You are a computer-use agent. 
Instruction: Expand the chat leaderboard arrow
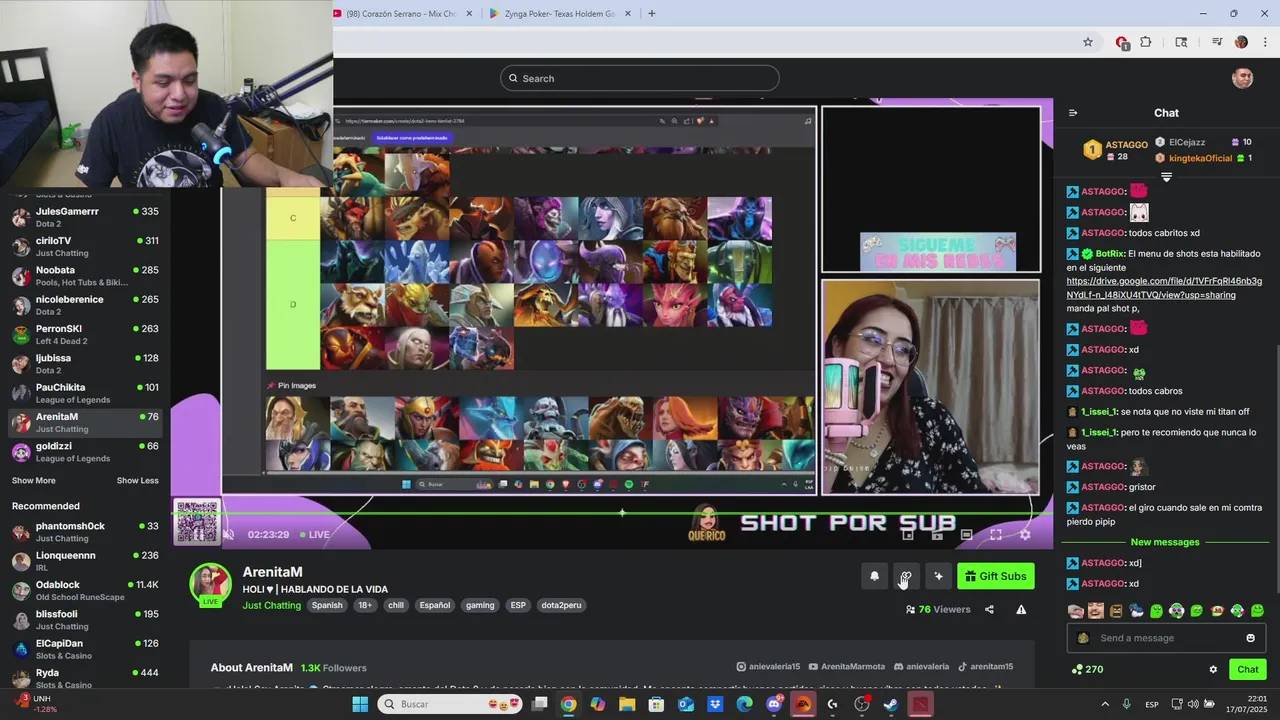click(1166, 177)
